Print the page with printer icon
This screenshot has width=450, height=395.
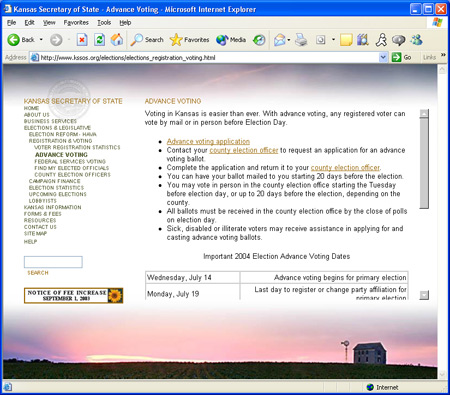[x=301, y=40]
